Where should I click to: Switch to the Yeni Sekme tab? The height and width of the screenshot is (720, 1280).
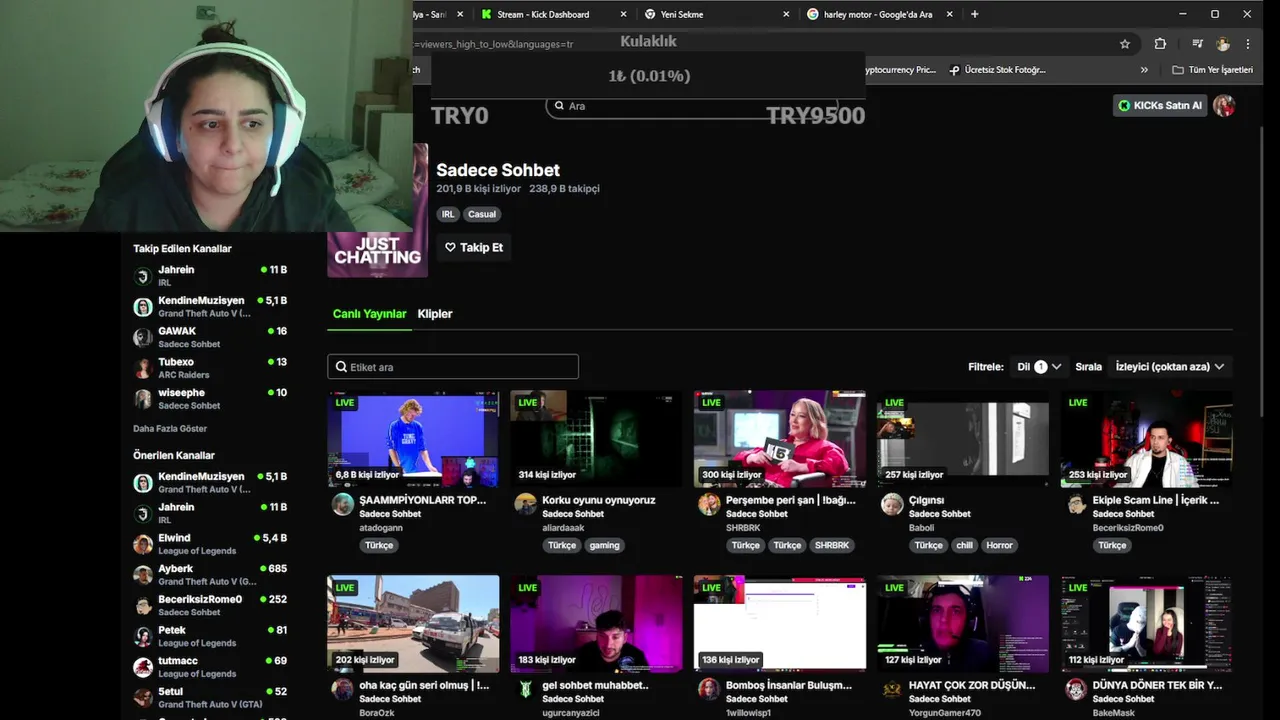click(682, 14)
